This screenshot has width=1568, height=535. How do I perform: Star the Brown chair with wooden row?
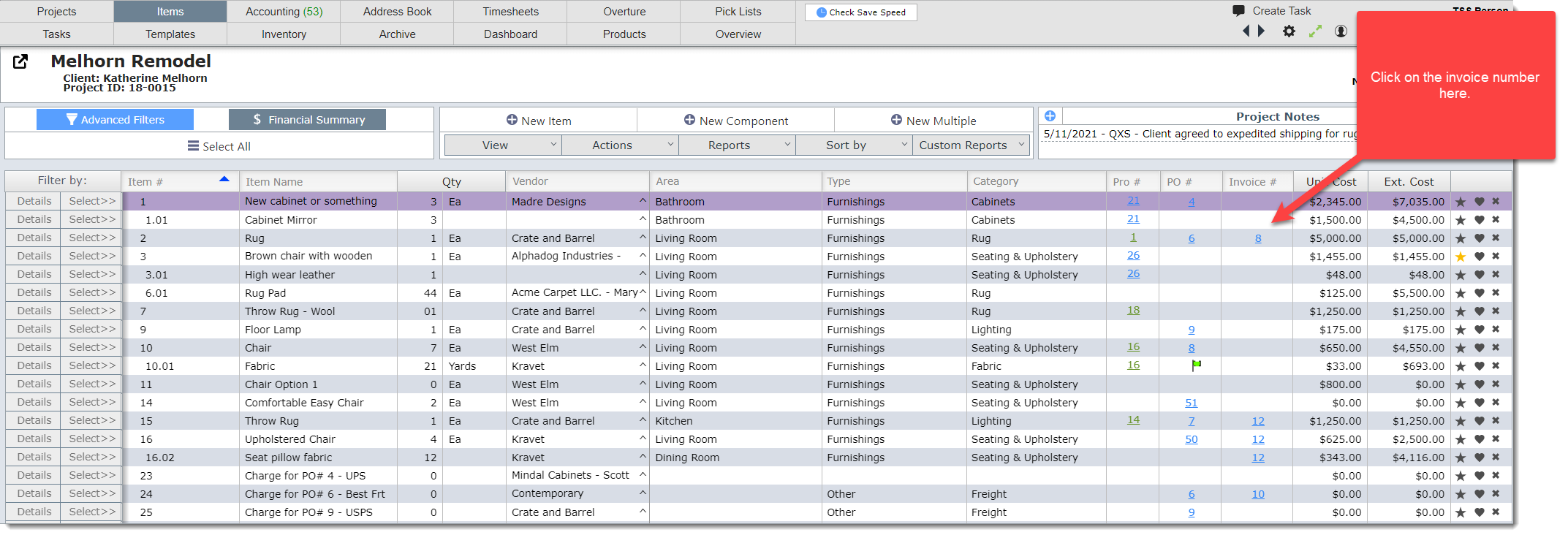(1461, 257)
